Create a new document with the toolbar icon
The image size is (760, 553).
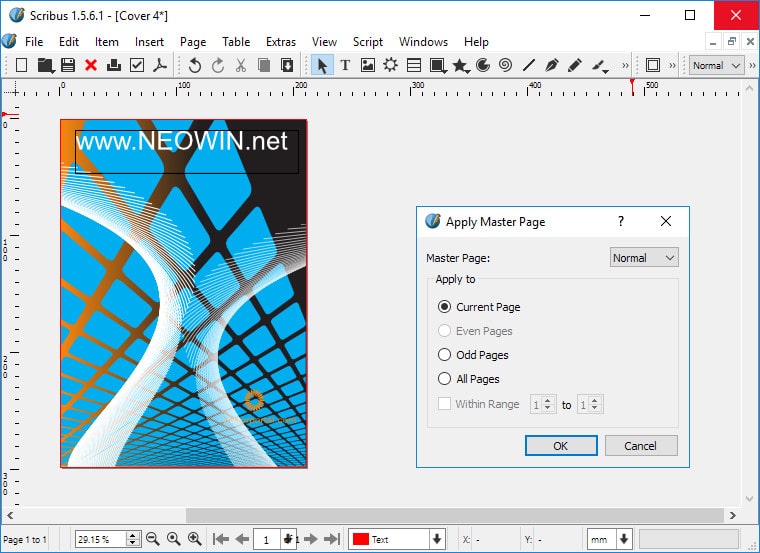point(21,65)
